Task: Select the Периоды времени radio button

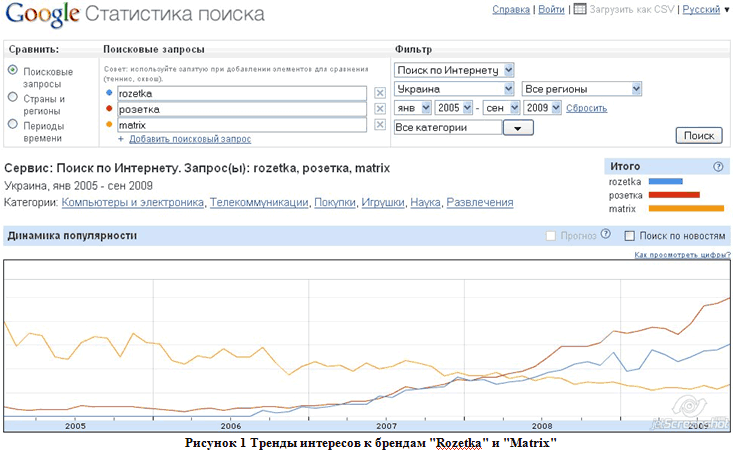Action: point(13,125)
